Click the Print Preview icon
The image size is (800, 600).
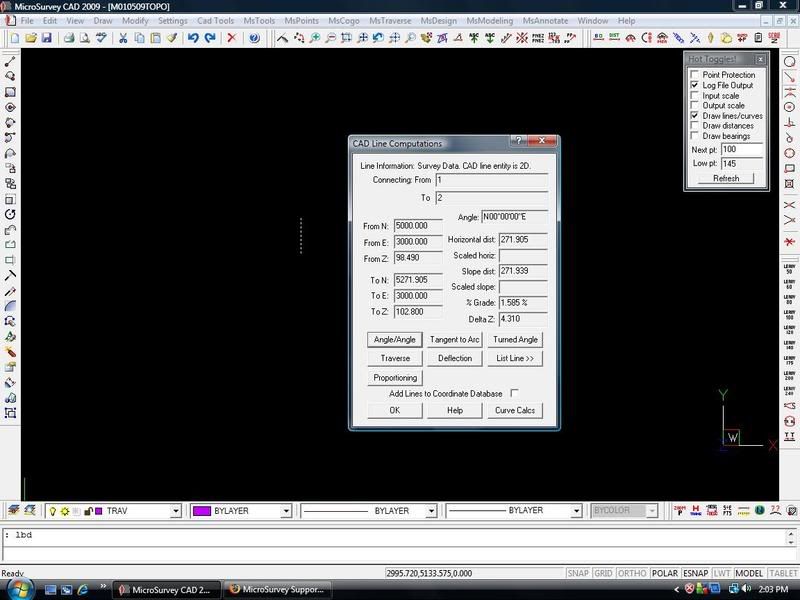tap(85, 38)
